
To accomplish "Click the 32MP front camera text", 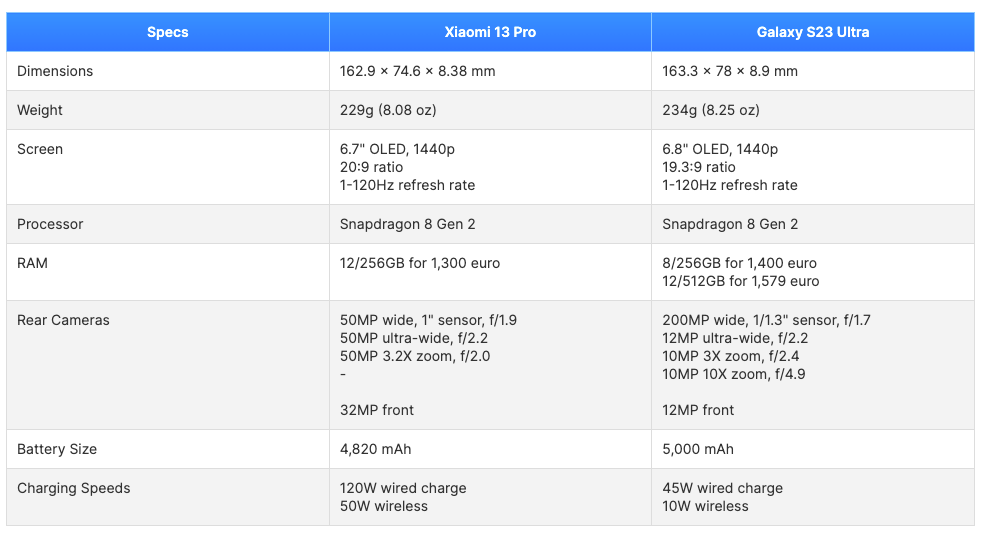I will coord(377,410).
